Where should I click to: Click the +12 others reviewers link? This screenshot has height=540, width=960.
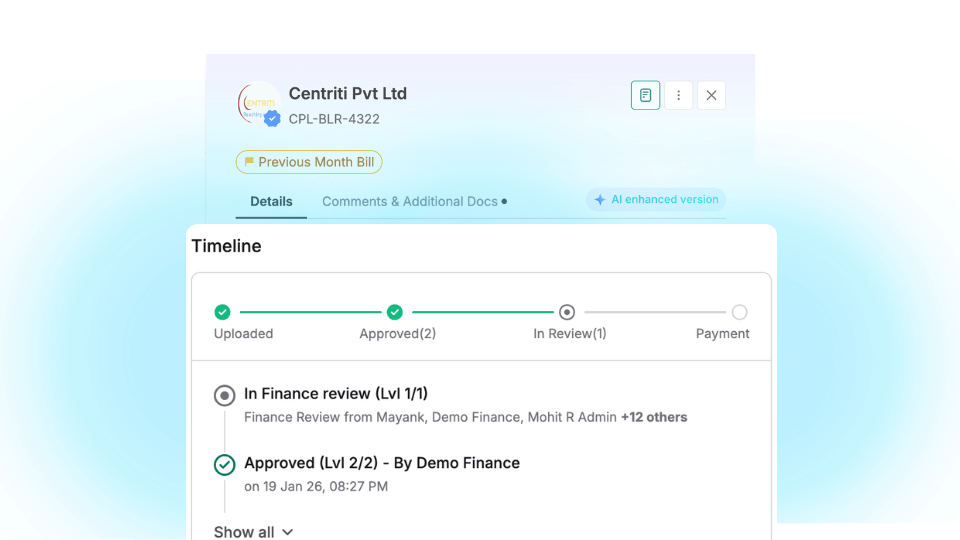[x=654, y=417]
